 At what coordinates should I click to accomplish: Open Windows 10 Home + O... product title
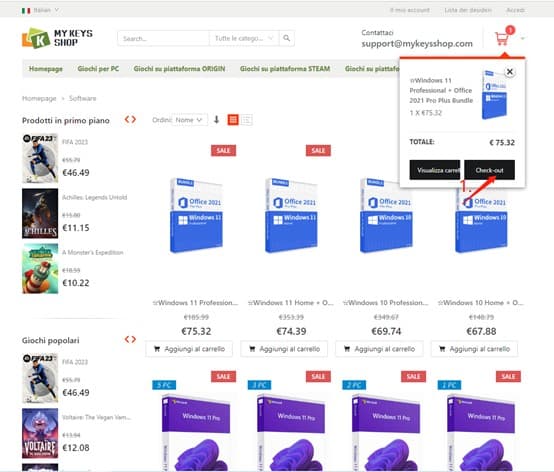click(x=481, y=303)
